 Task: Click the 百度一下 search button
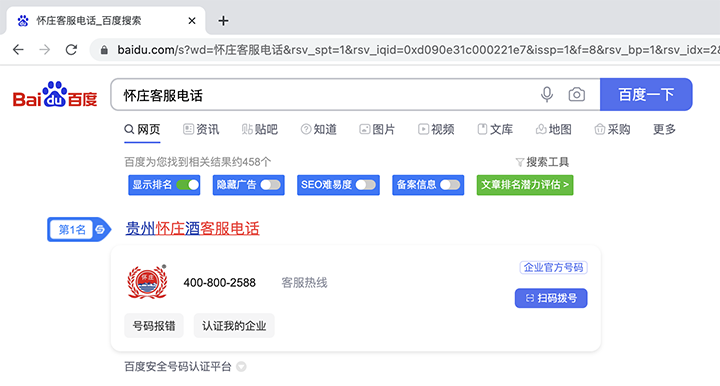(646, 95)
